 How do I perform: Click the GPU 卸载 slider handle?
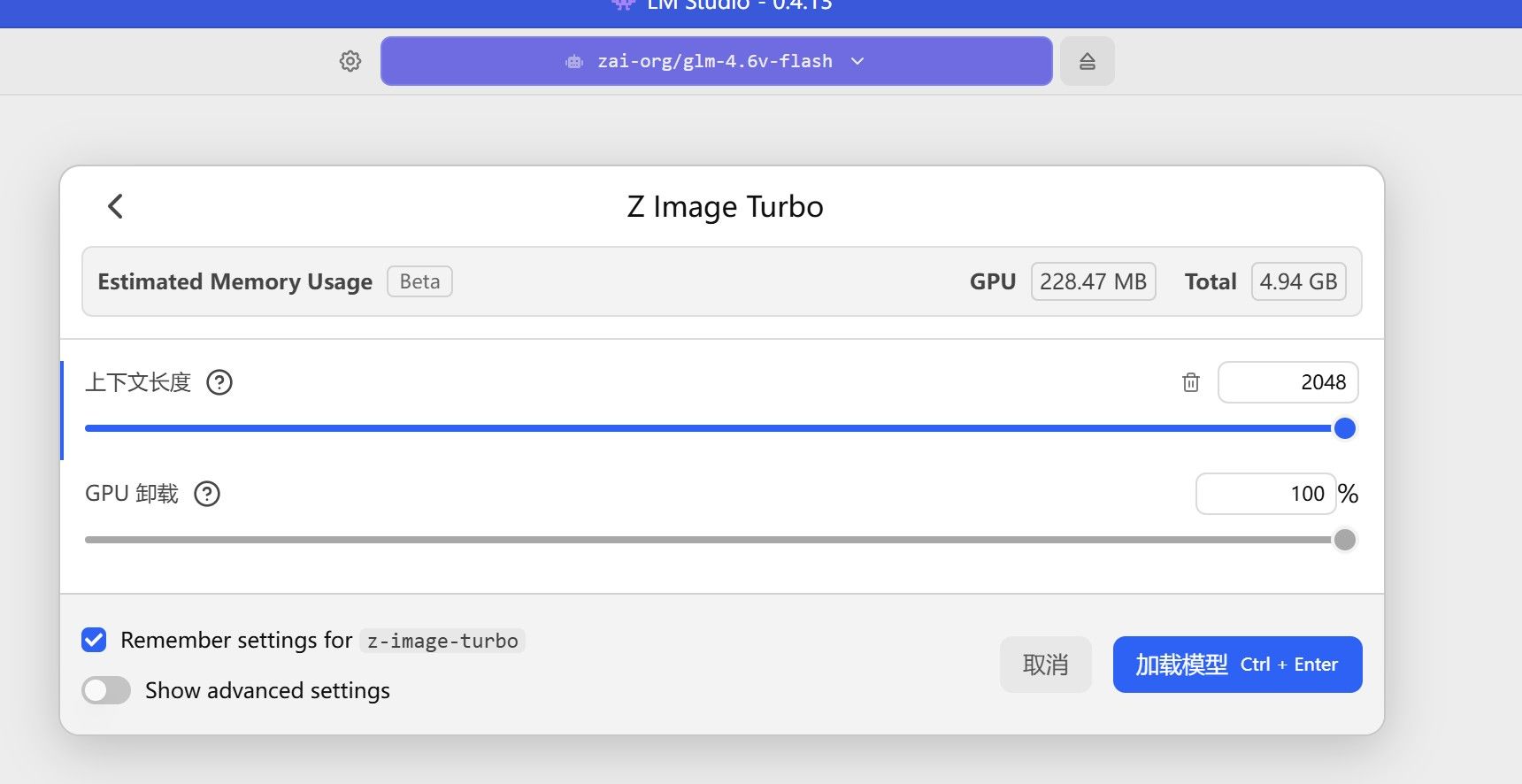(1345, 540)
